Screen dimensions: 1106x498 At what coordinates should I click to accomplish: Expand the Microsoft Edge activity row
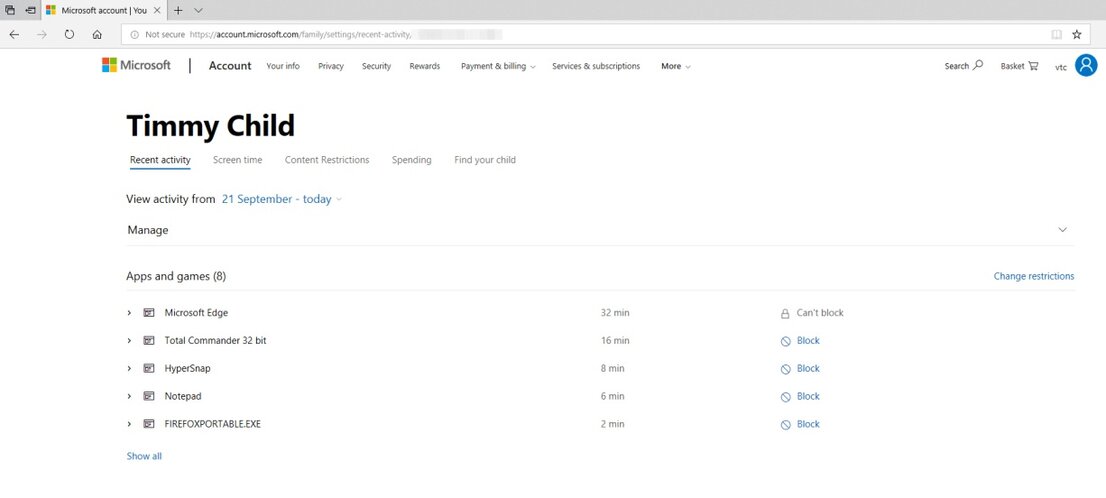(x=129, y=313)
